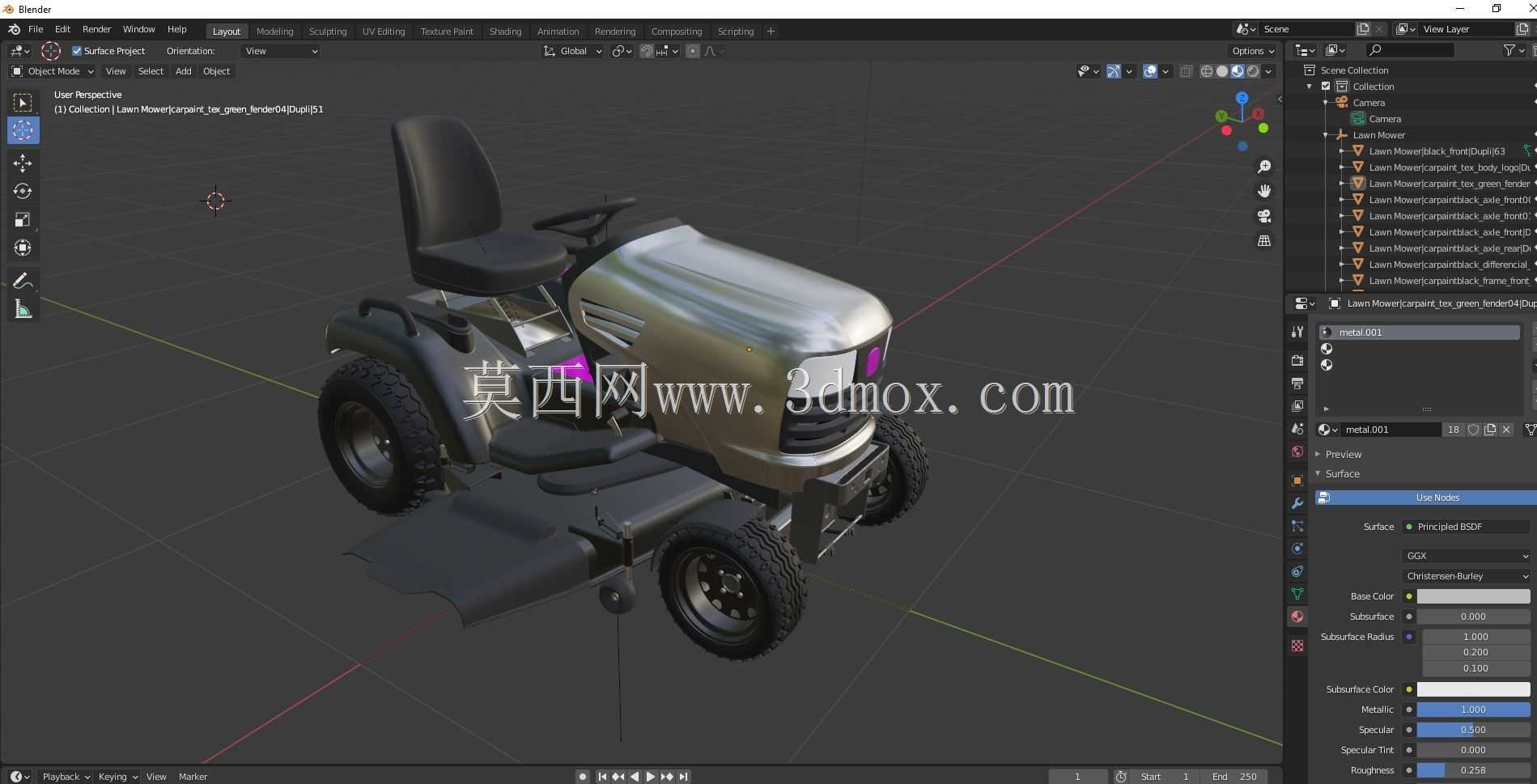Open the Global transform orientation dropdown
Screen dimensions: 1537x784
tap(573, 51)
